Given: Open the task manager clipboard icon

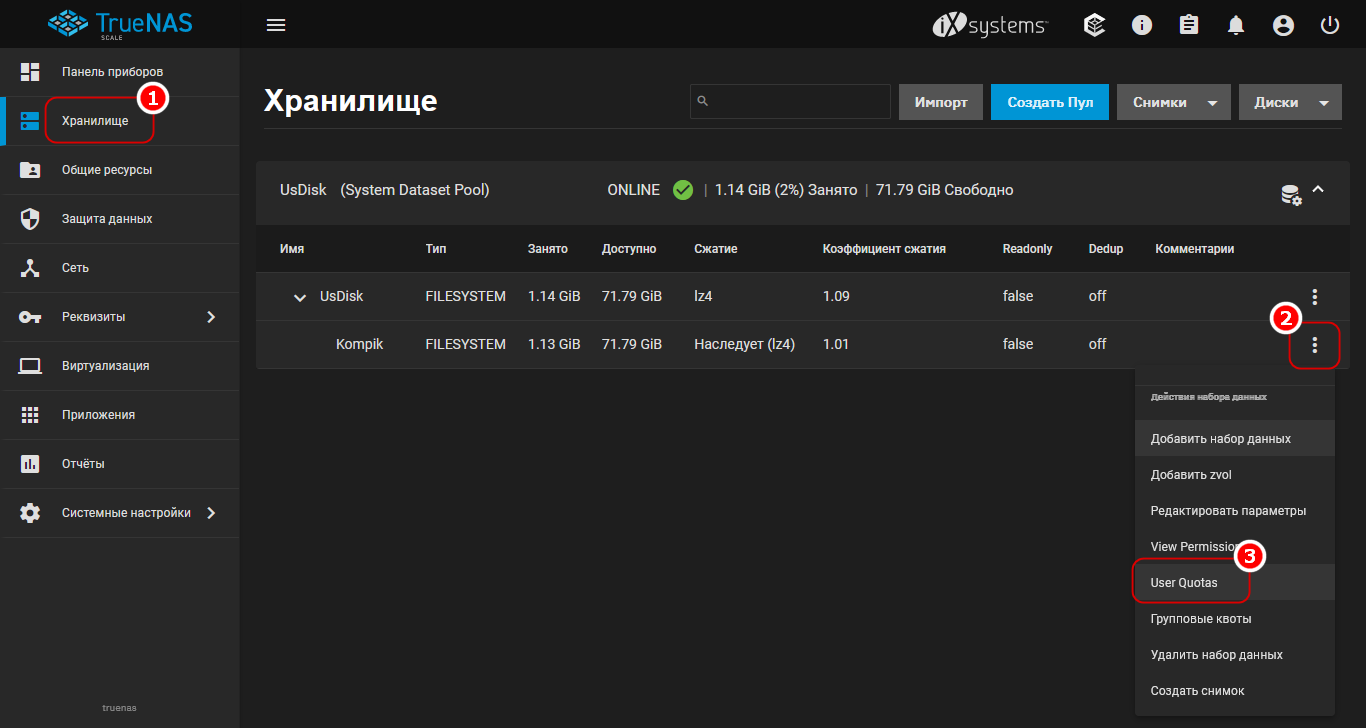Looking at the screenshot, I should tap(1189, 25).
